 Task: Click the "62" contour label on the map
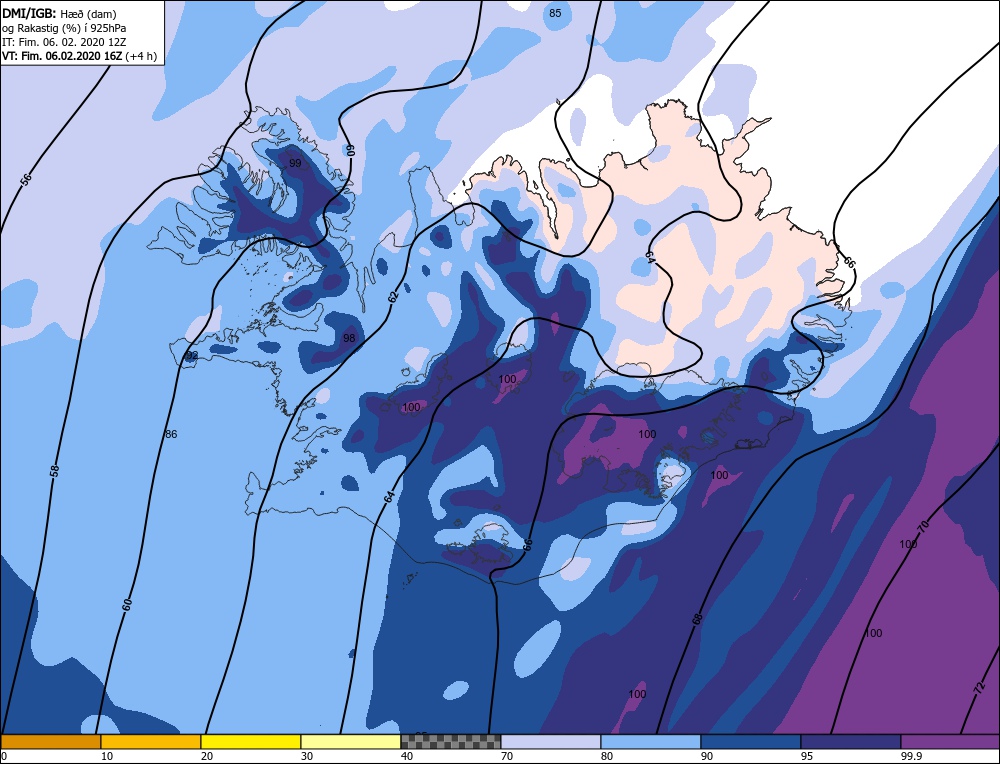[393, 296]
